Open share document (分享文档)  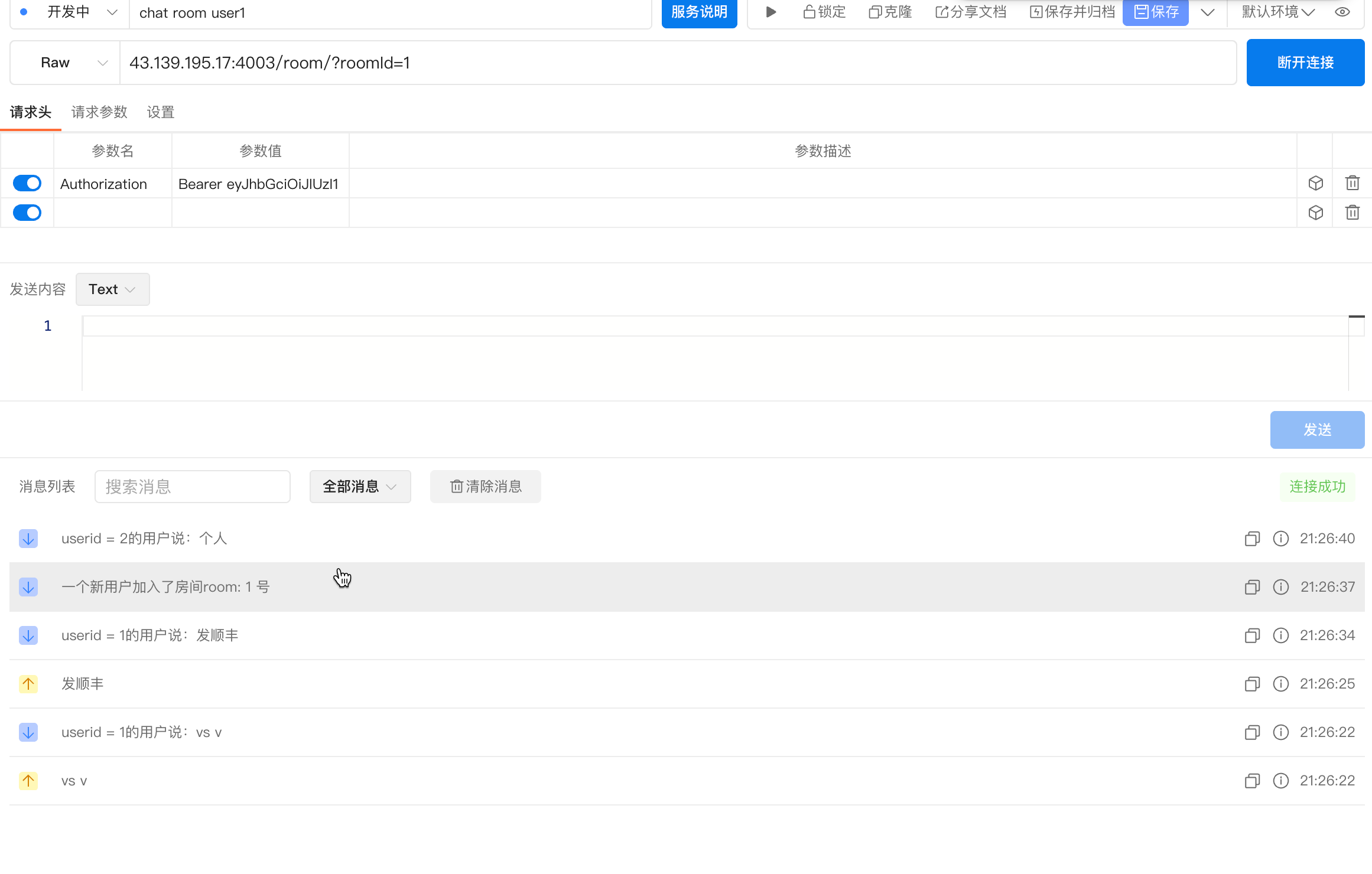[970, 12]
